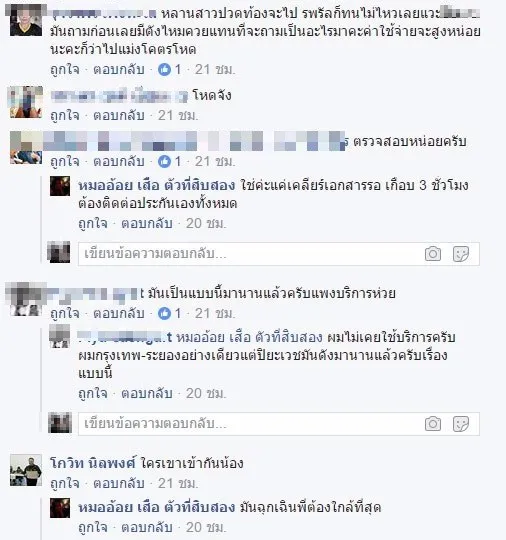Like the เคลียร์เอกสารรอ reply by หมออ้อย
Image resolution: width=506 pixels, height=540 pixels.
pyautogui.click(x=93, y=224)
